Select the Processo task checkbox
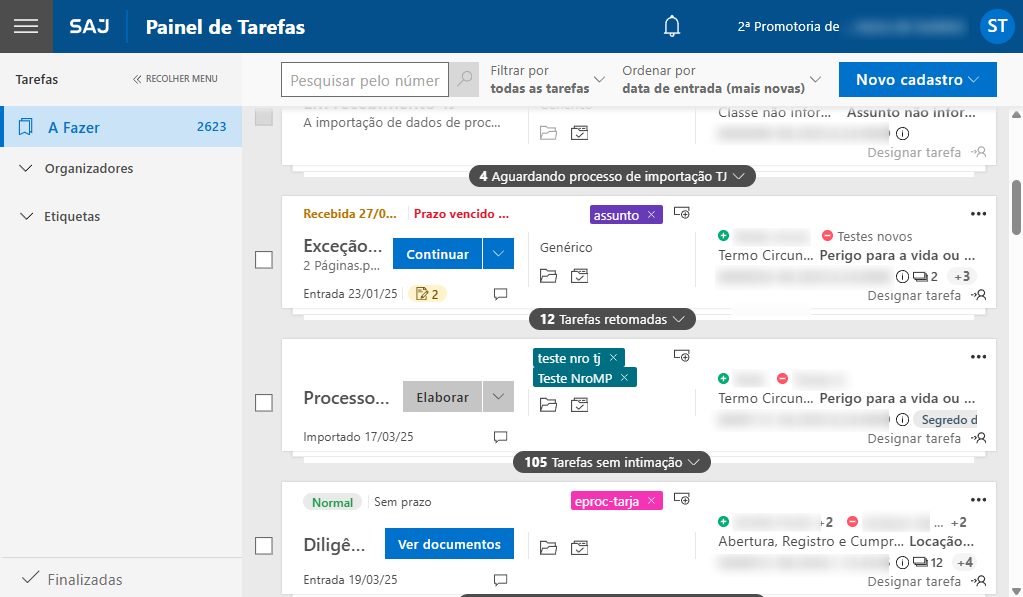The width and height of the screenshot is (1023, 597). (264, 403)
